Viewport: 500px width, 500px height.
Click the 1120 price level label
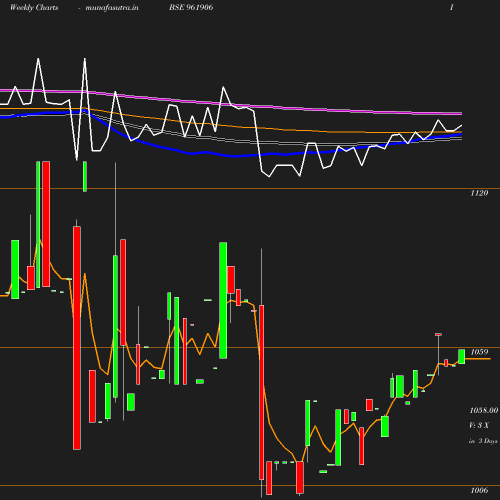[x=479, y=193]
